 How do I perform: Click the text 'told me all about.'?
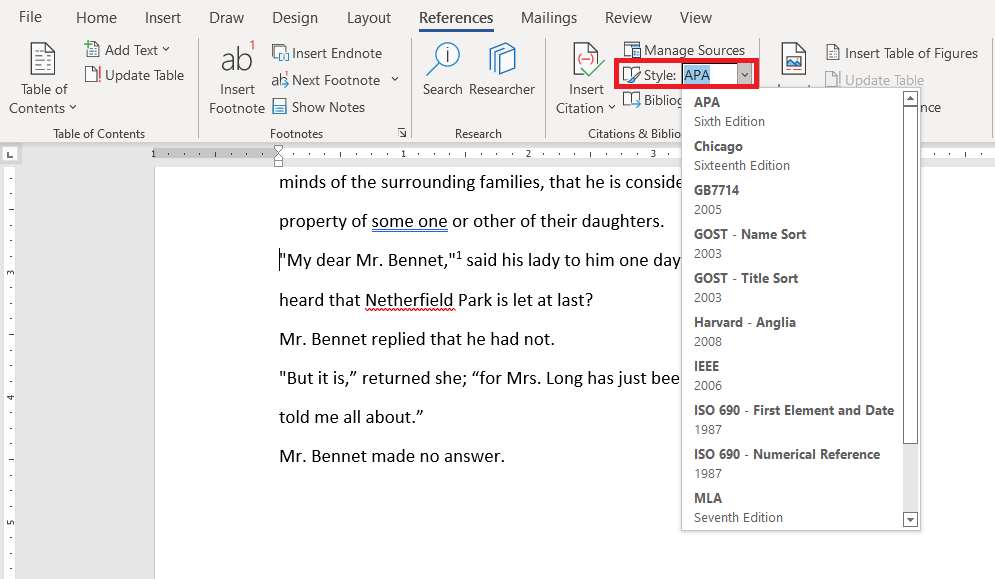[351, 417]
